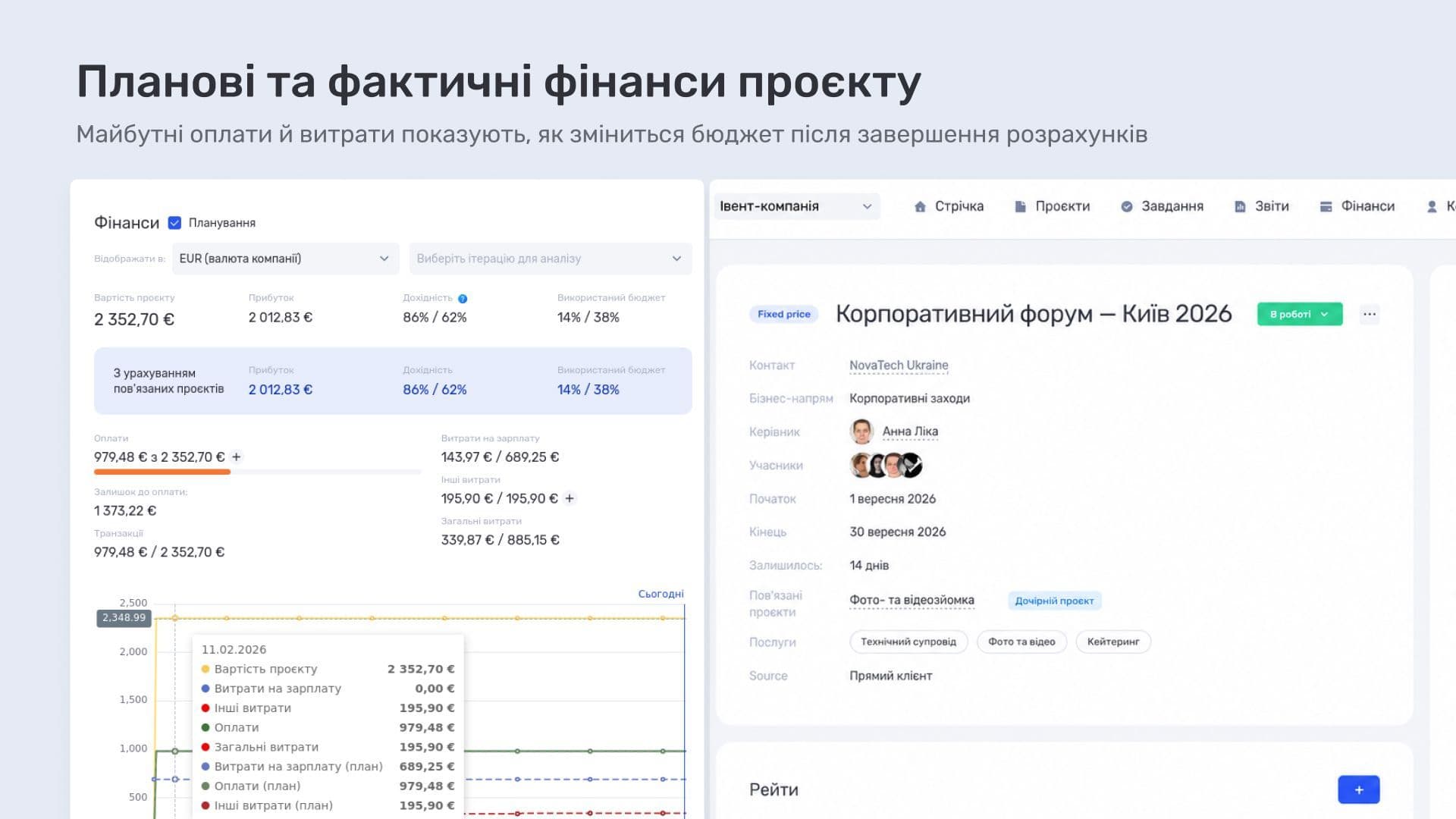Click the 1 вересня 2026 start date
Screen dimensions: 1456x819
[x=893, y=498]
